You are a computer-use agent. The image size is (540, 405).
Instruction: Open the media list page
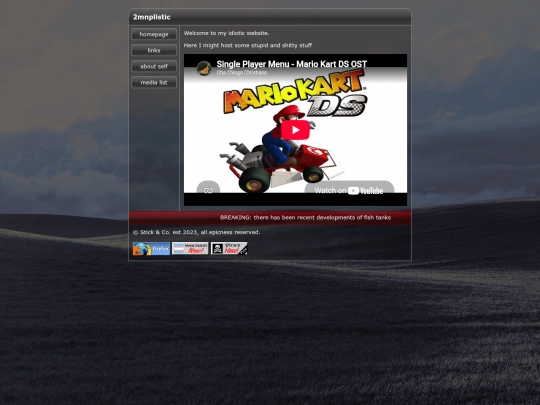(x=154, y=83)
